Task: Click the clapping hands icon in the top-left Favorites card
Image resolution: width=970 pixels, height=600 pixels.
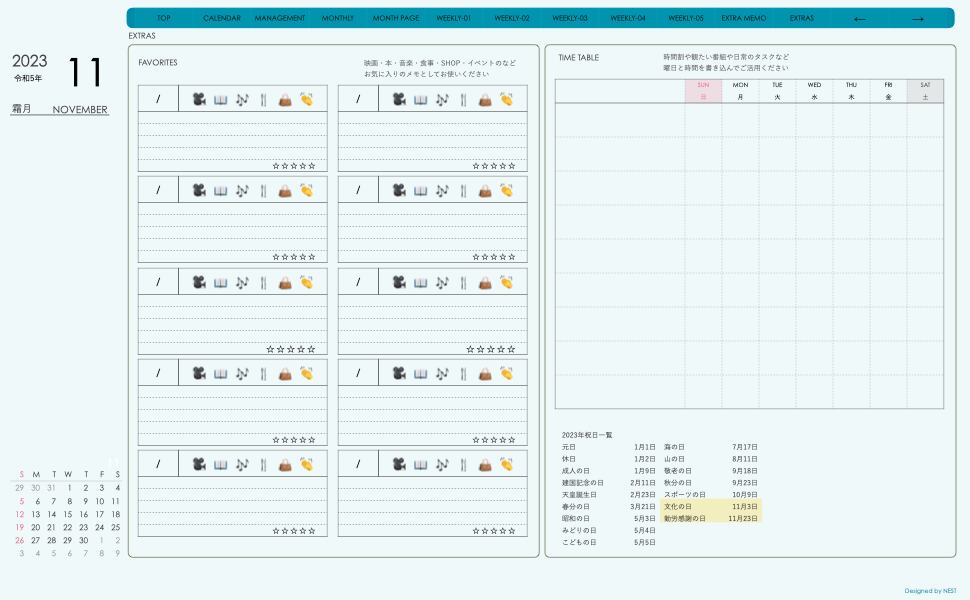Action: coord(307,99)
